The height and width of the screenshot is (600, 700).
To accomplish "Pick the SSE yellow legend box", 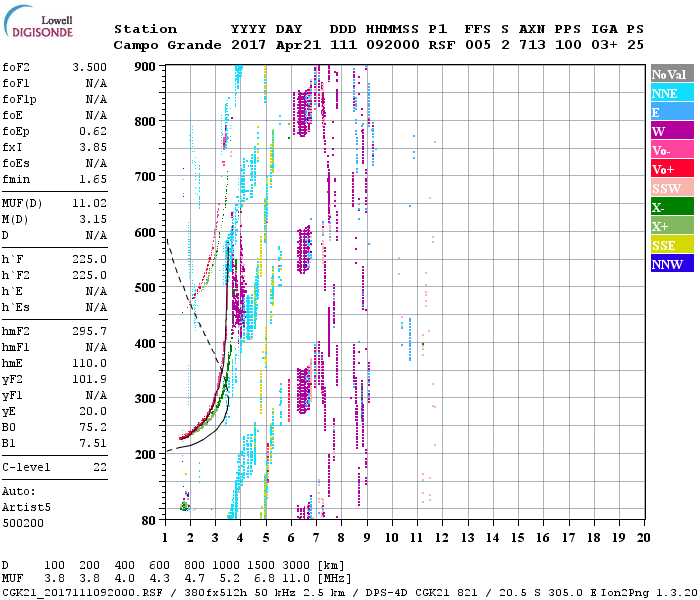I will tap(671, 245).
